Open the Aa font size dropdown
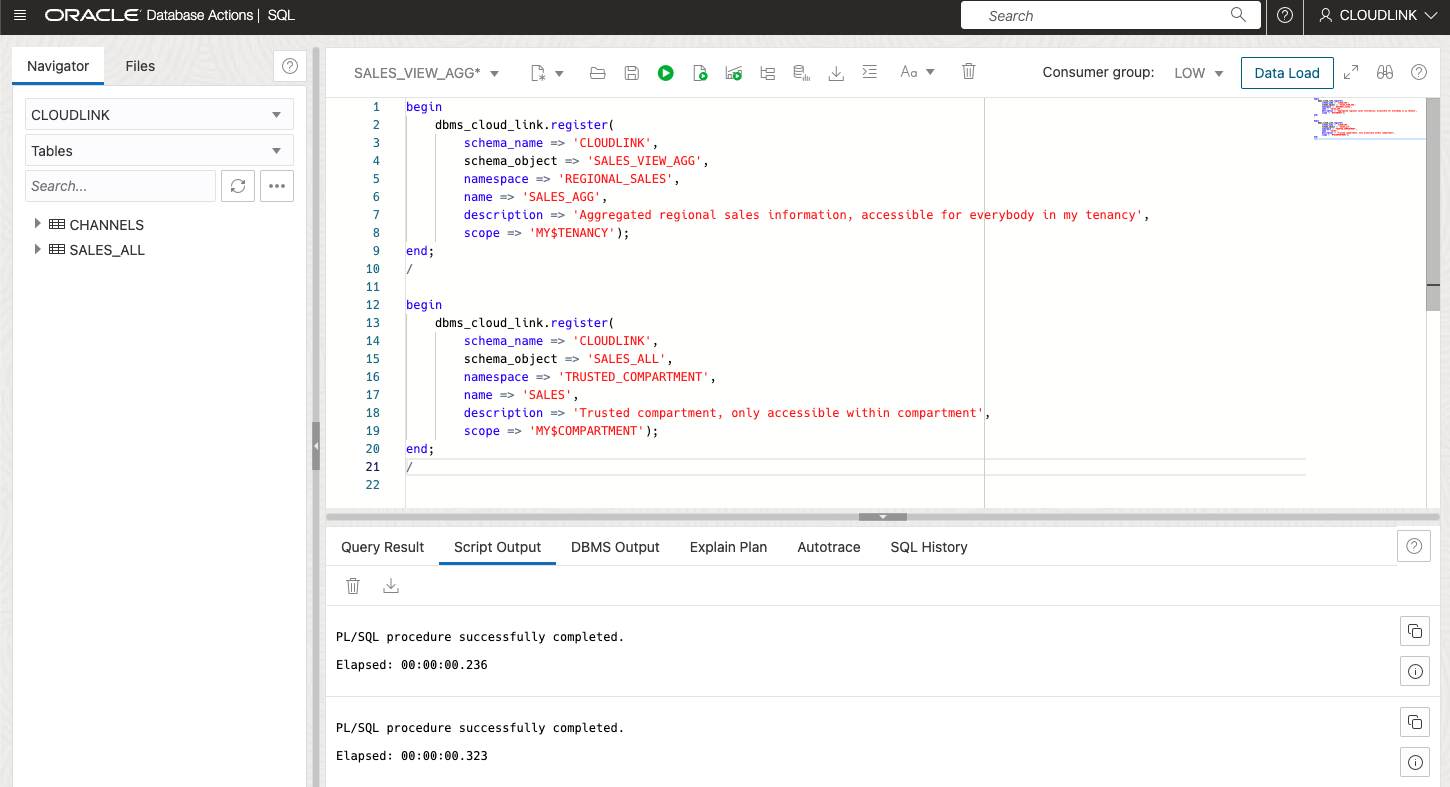This screenshot has height=787, width=1450. (x=917, y=71)
